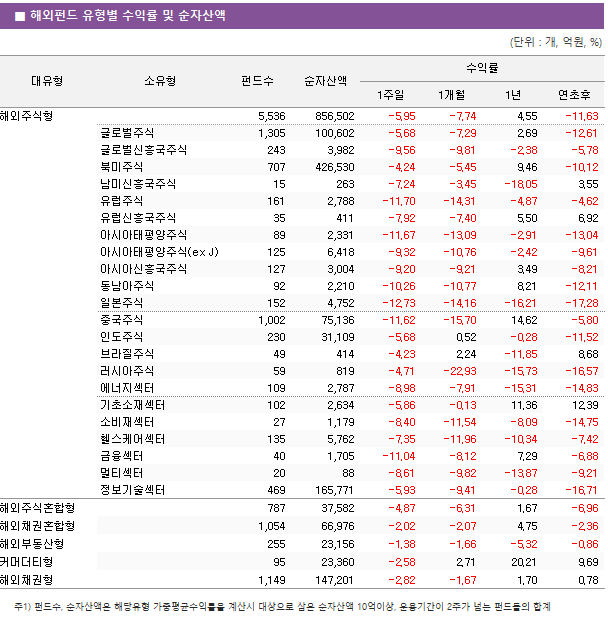Select the 아시아태평양주식(ex J) row label
This screenshot has width=608, height=617.
[x=159, y=252]
